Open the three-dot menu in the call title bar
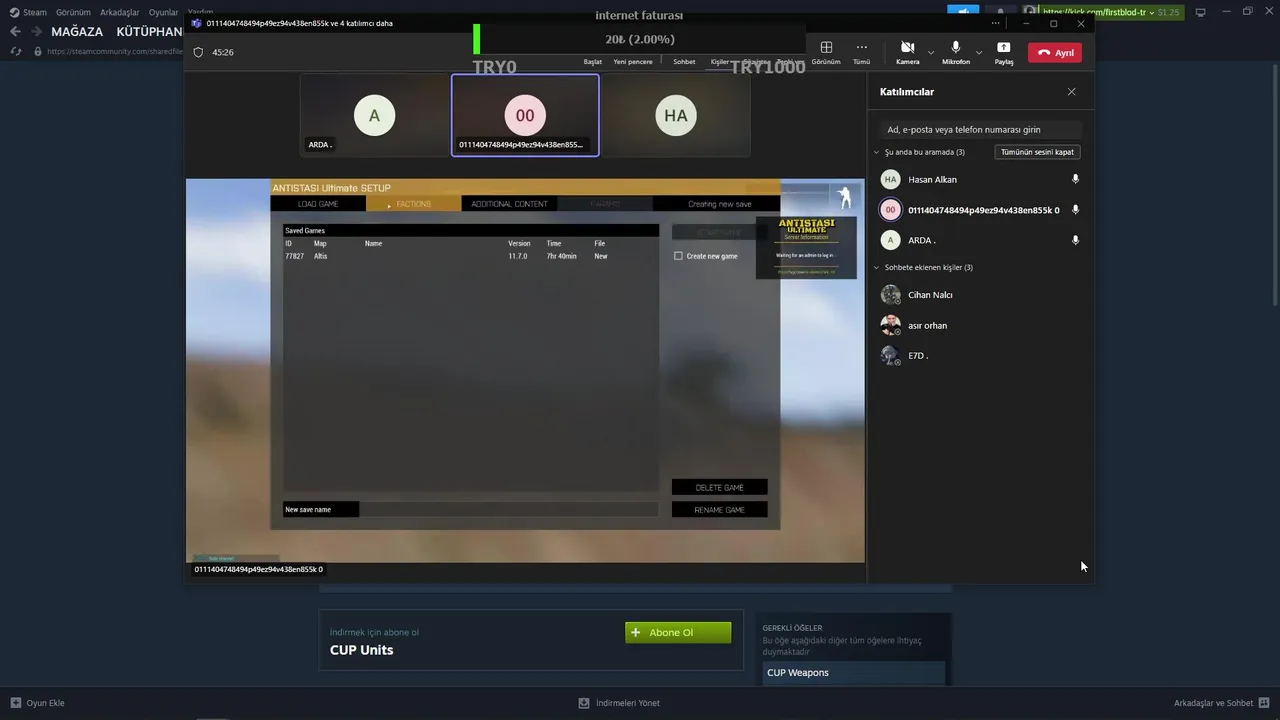 pyautogui.click(x=995, y=23)
